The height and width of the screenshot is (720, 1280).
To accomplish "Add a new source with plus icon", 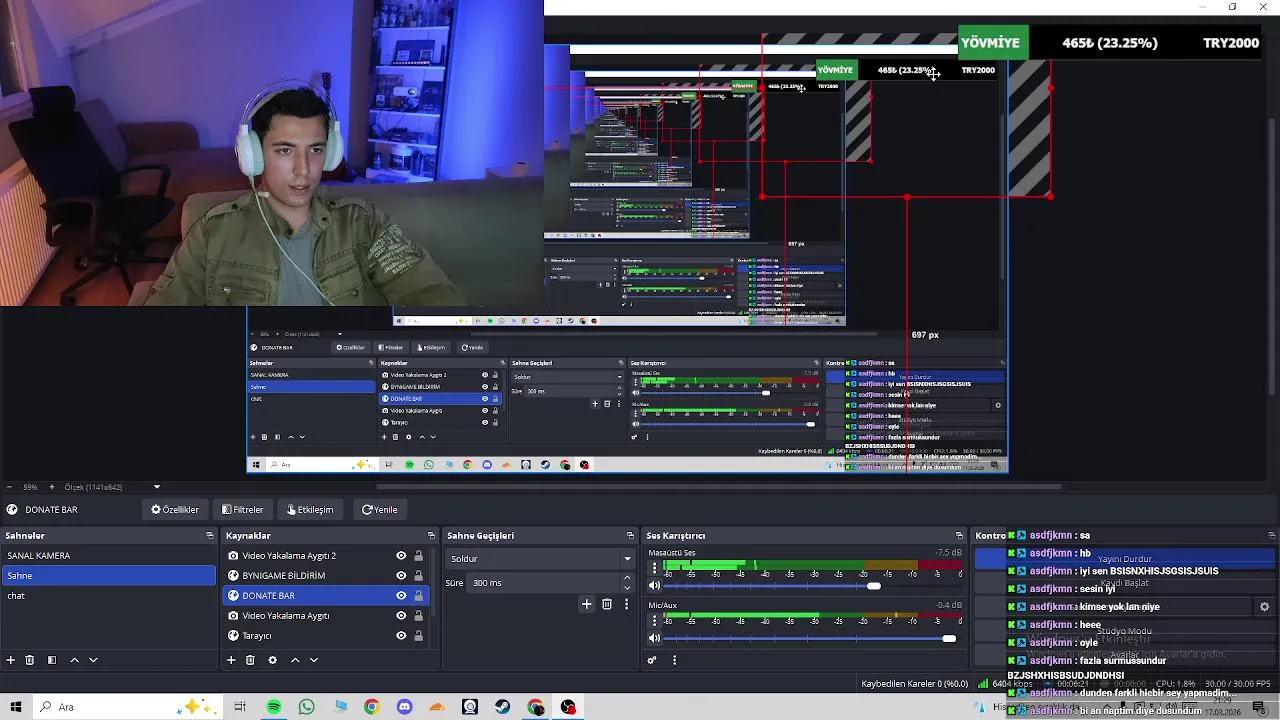I will point(231,660).
